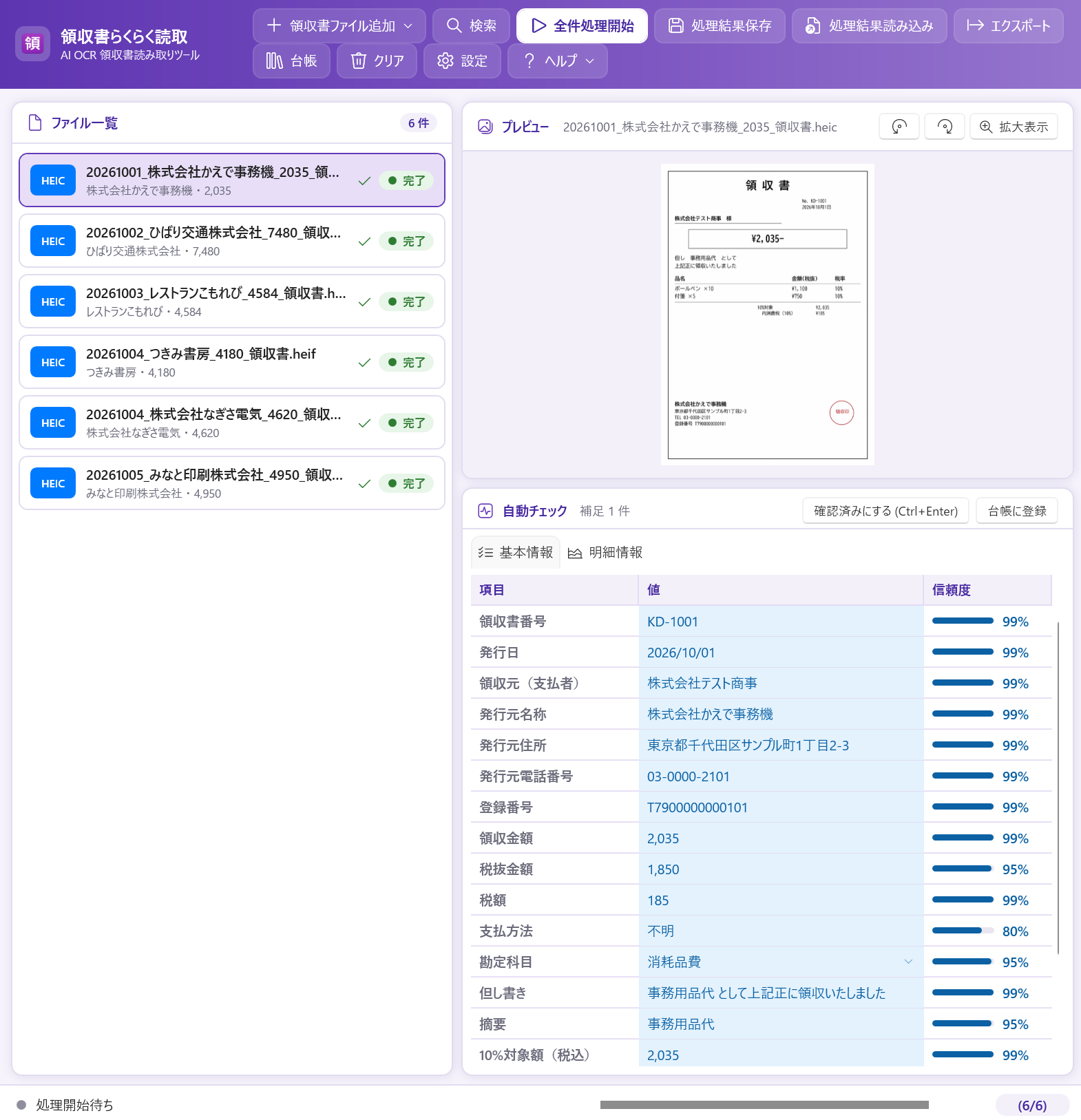The image size is (1081, 1120).
Task: Click the checkmark icon on ひばり交通 row
Action: [365, 242]
